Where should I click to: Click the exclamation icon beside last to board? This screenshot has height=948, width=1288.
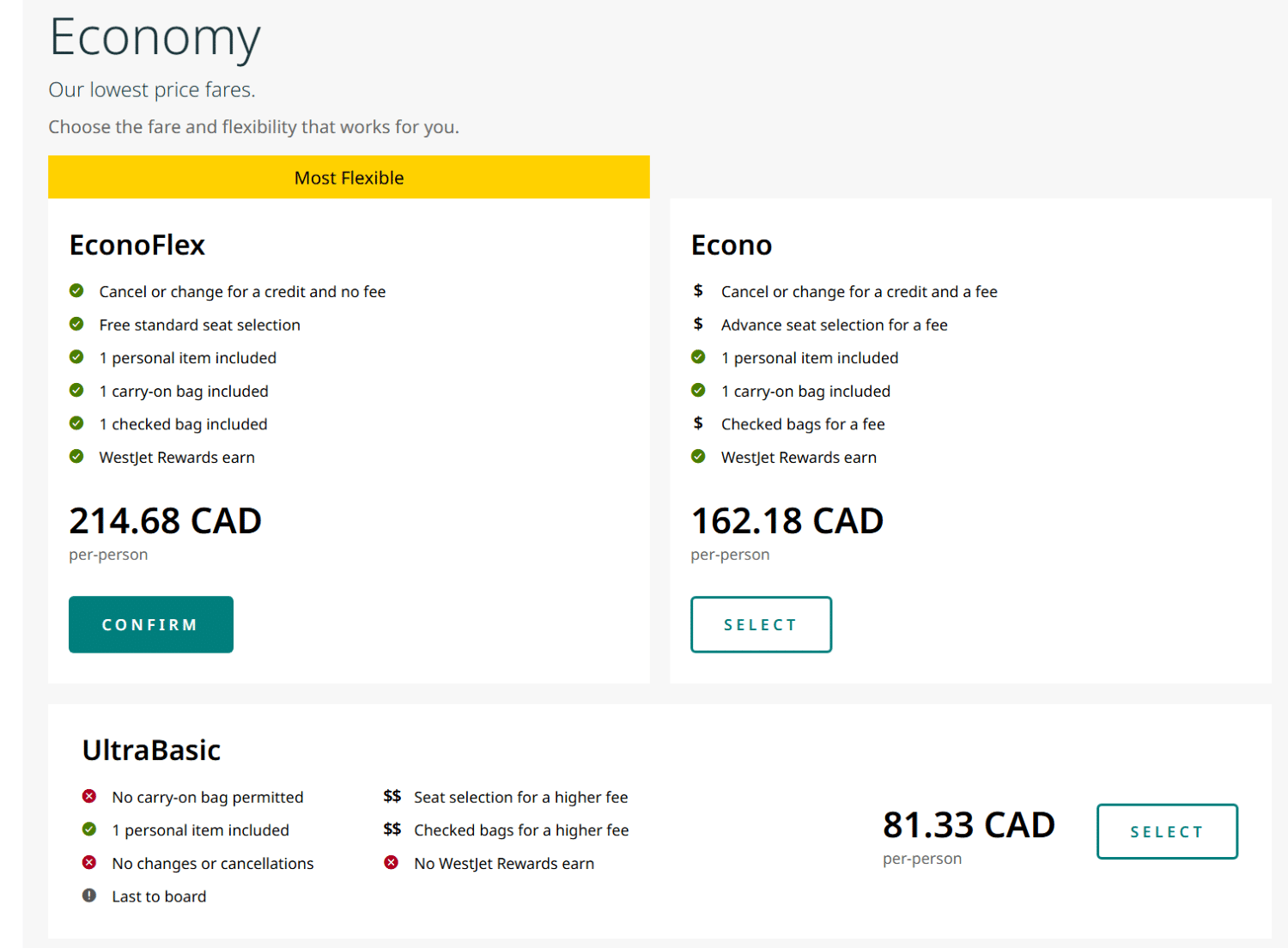pyautogui.click(x=89, y=896)
